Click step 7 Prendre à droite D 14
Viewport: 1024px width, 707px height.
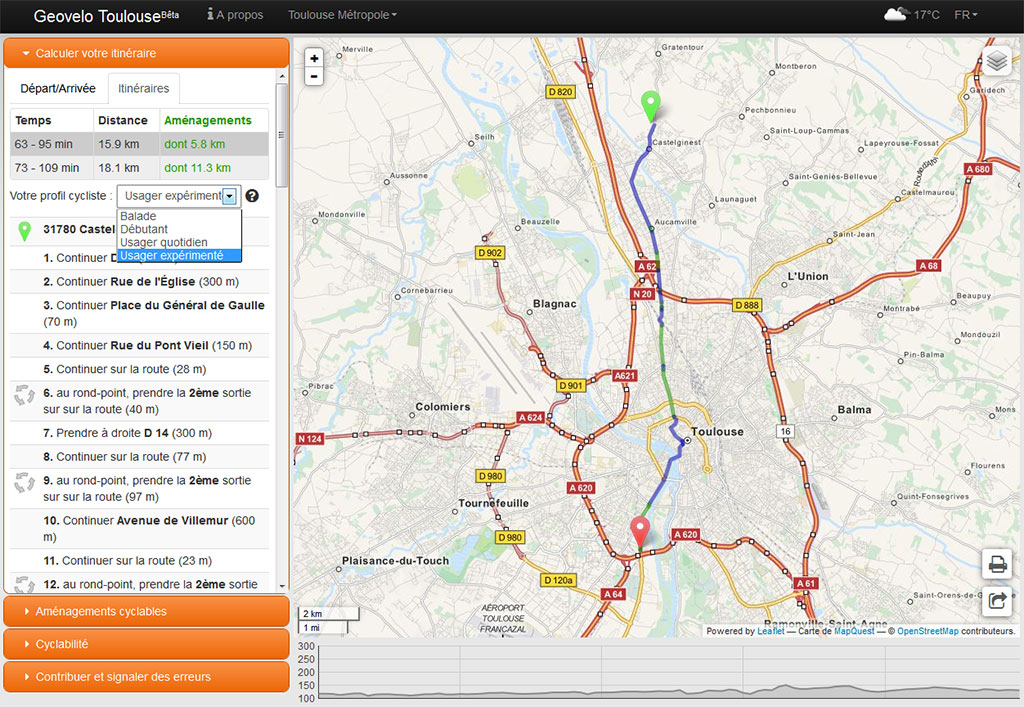pyautogui.click(x=139, y=433)
